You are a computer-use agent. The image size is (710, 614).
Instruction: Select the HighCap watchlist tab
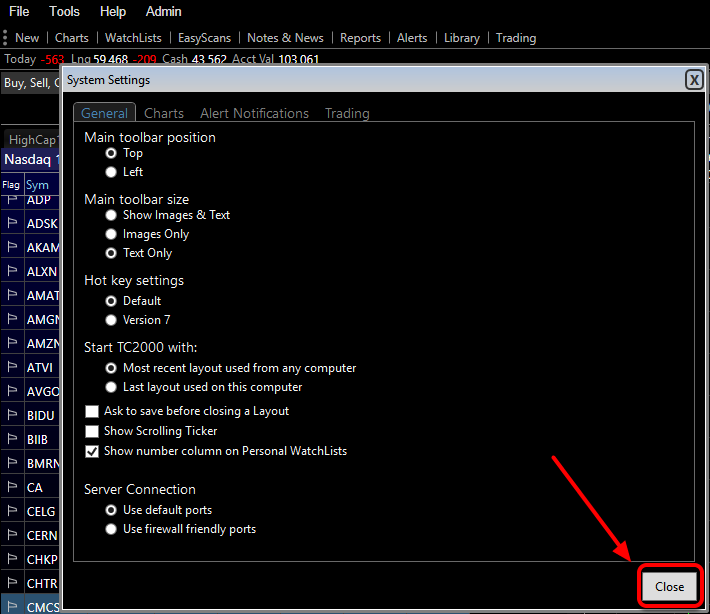point(32,139)
